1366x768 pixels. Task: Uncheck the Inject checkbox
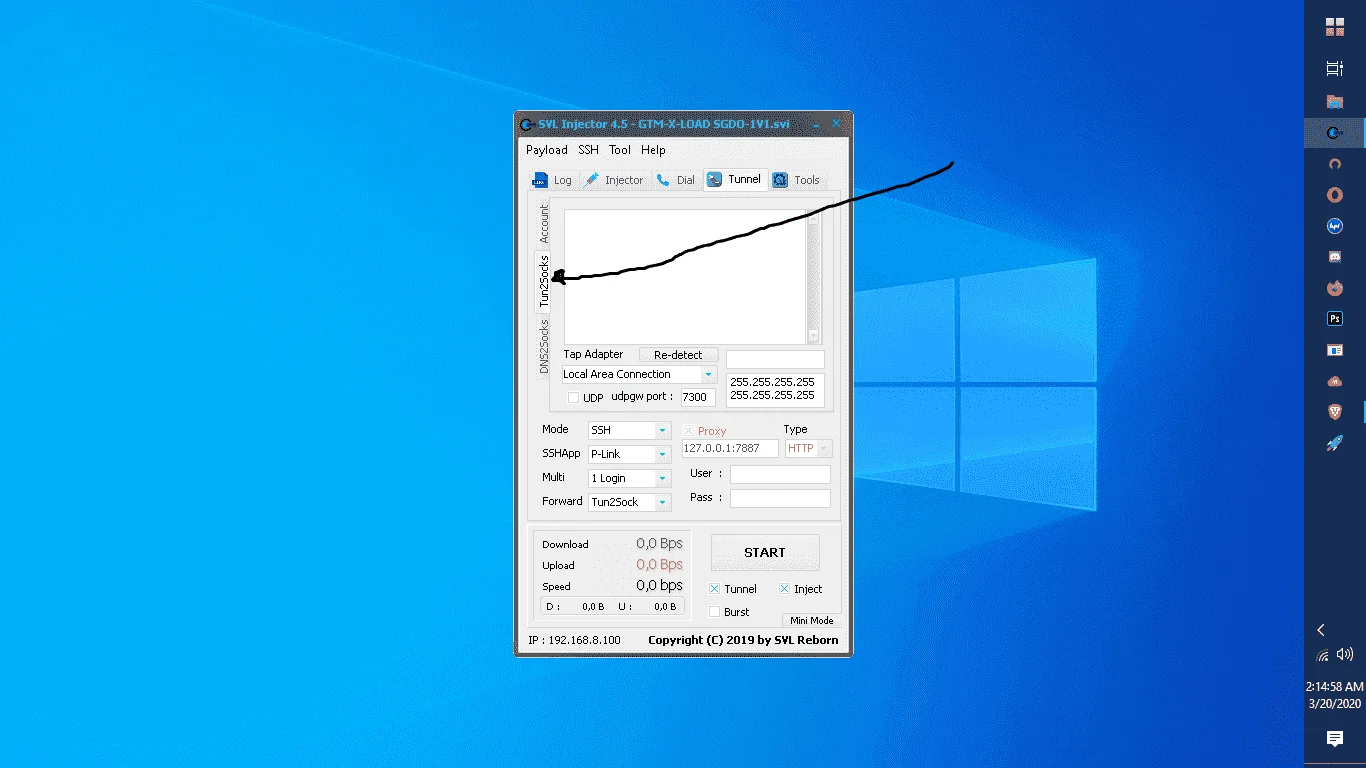point(784,589)
